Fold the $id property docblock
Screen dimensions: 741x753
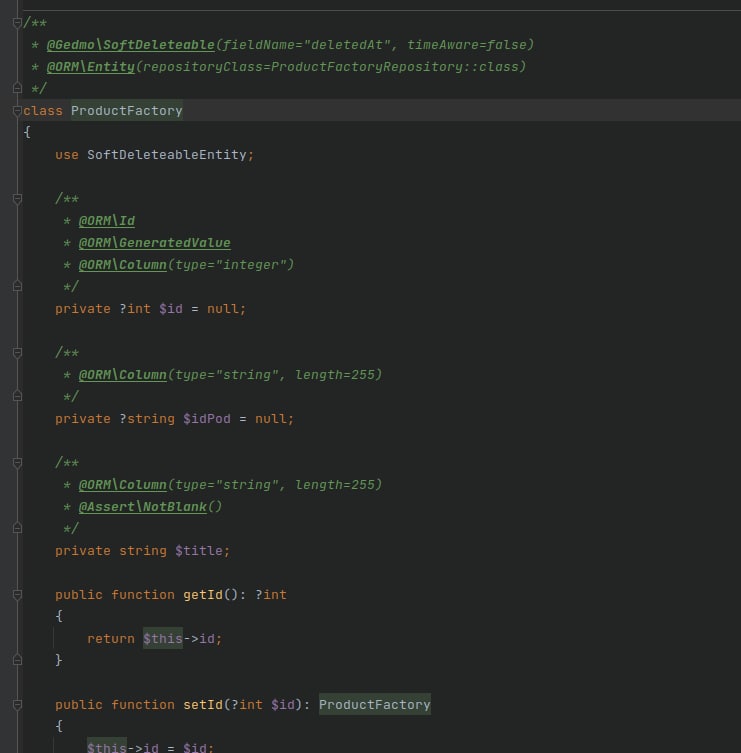(x=17, y=199)
